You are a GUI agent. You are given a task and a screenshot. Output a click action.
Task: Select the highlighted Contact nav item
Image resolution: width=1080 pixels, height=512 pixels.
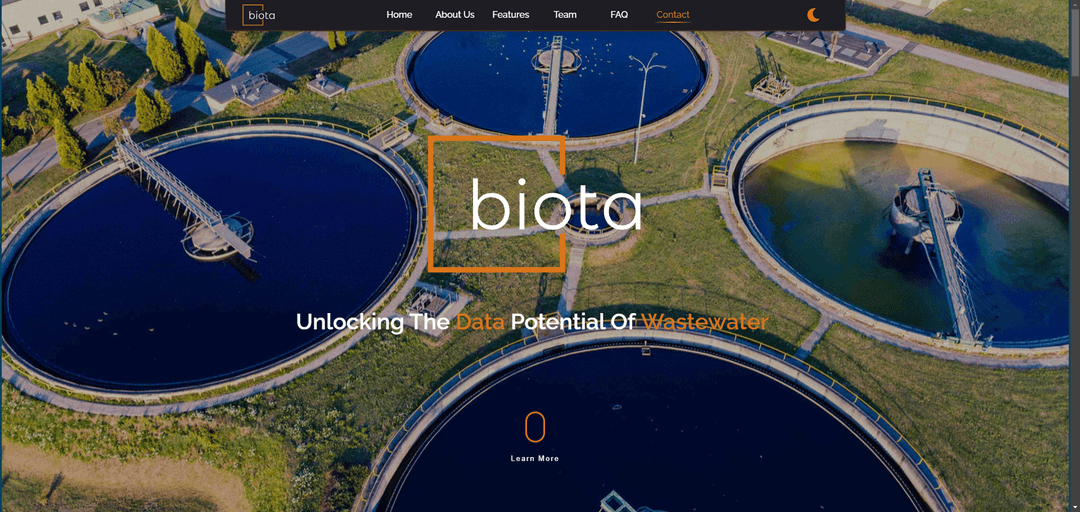pyautogui.click(x=673, y=14)
